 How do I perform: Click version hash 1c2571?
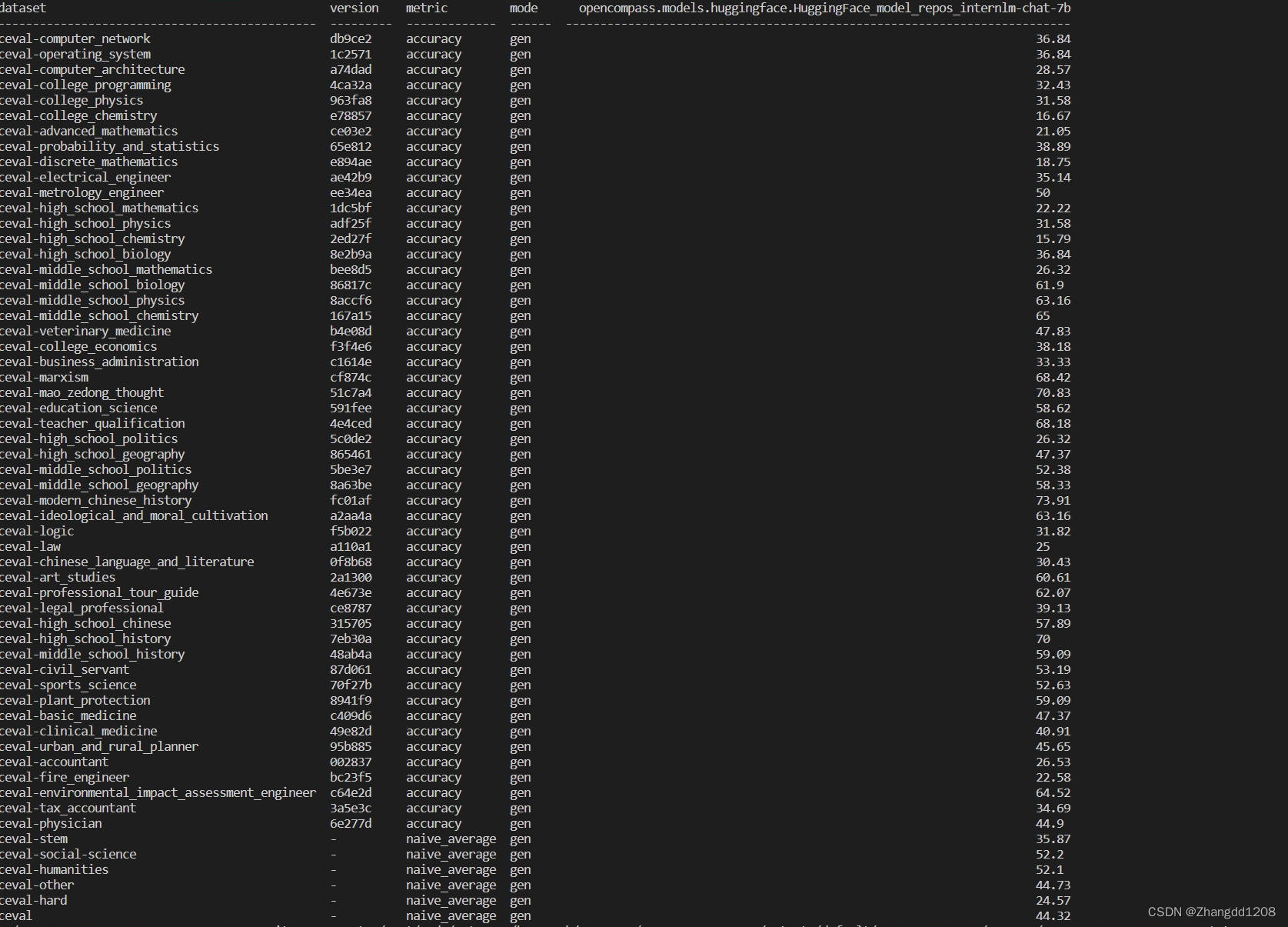click(351, 54)
